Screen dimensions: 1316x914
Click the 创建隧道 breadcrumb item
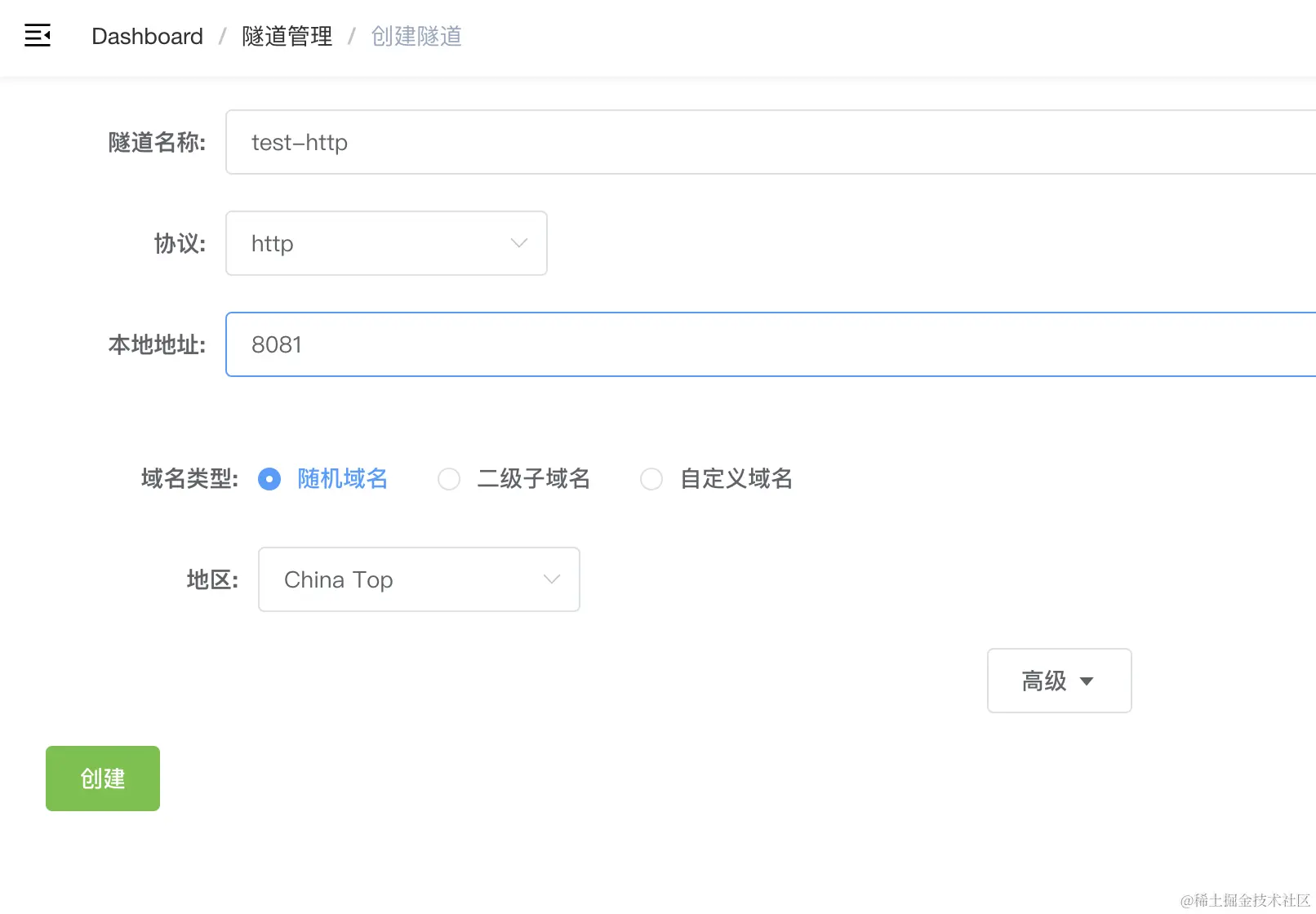tap(416, 36)
